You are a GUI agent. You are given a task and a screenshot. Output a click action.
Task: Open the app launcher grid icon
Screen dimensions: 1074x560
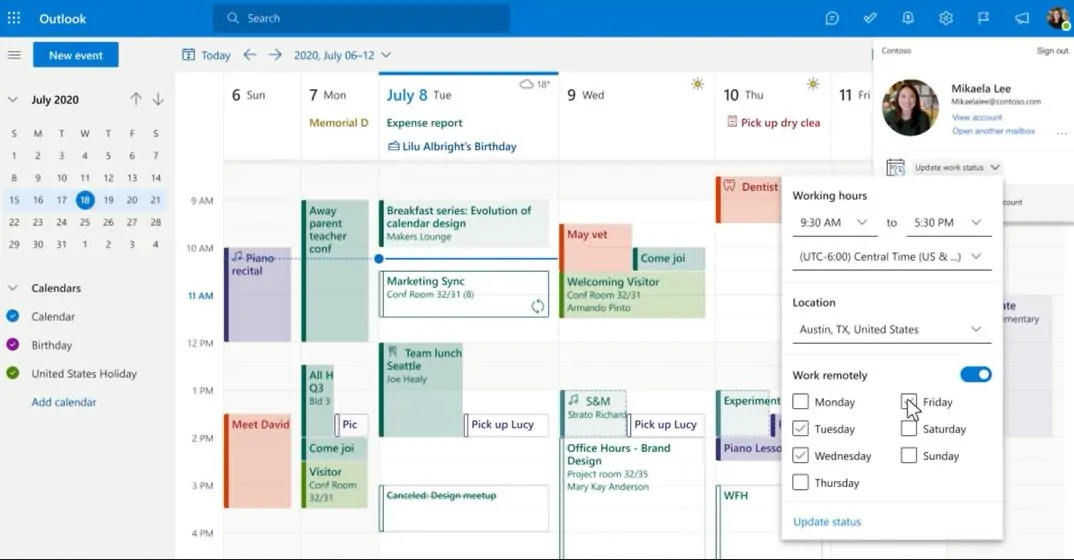(x=14, y=18)
